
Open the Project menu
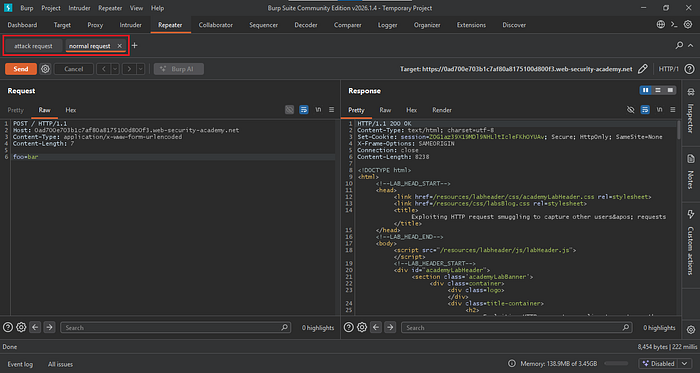(x=51, y=8)
